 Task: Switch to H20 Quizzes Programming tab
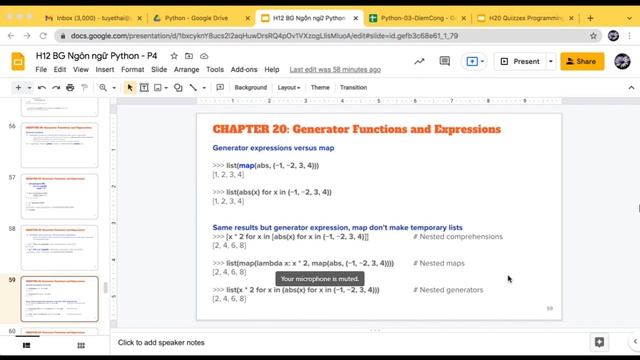point(525,18)
